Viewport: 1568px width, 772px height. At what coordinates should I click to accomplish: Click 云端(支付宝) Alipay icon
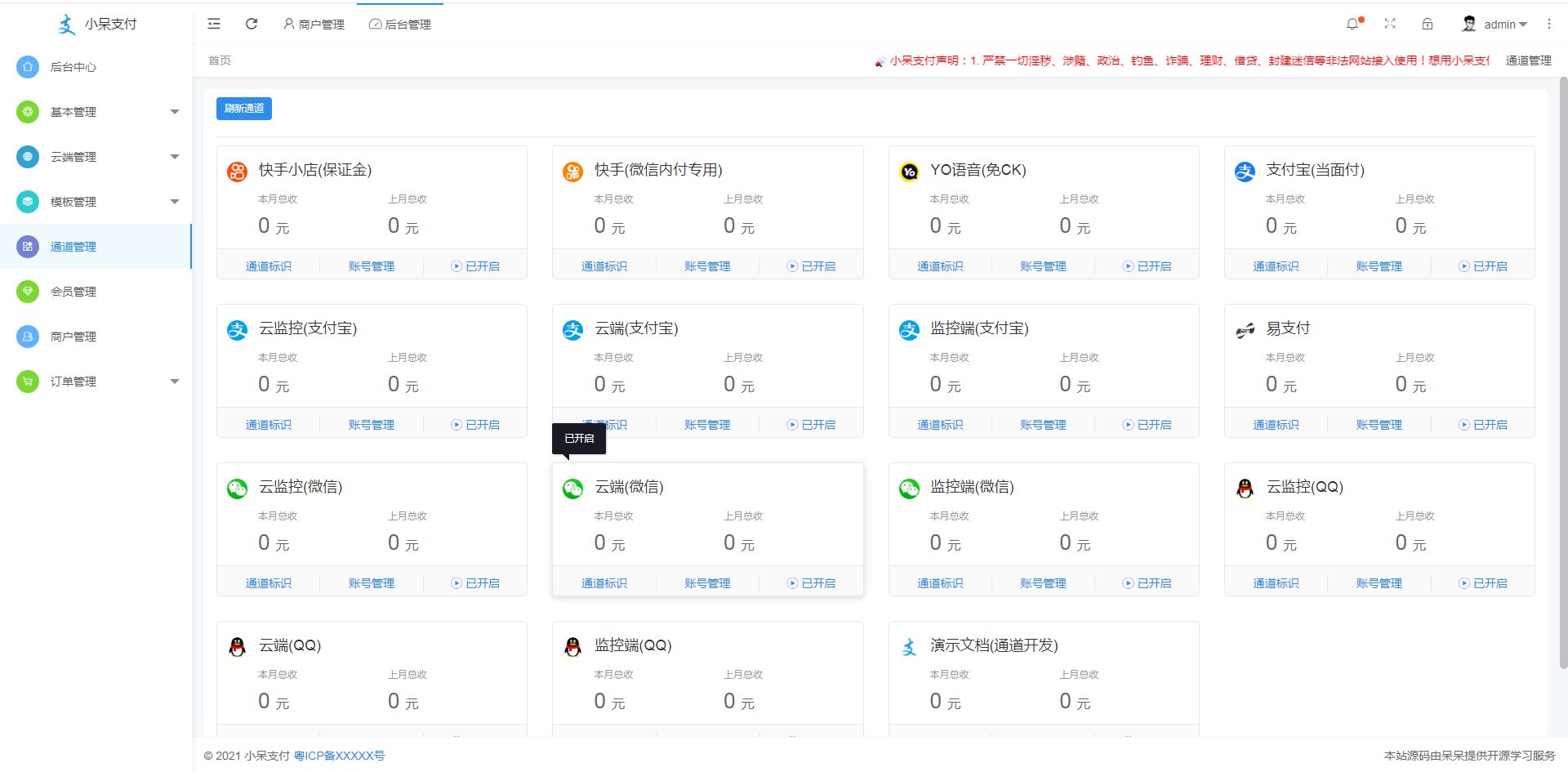tap(572, 330)
